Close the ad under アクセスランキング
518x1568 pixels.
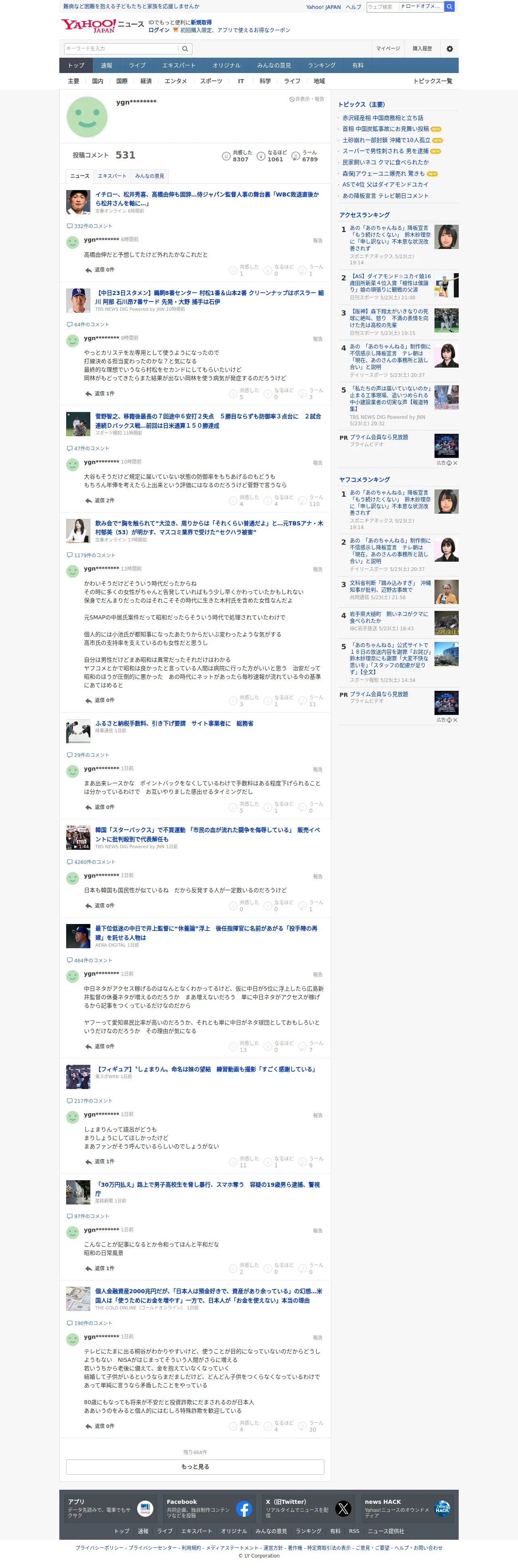click(x=455, y=463)
